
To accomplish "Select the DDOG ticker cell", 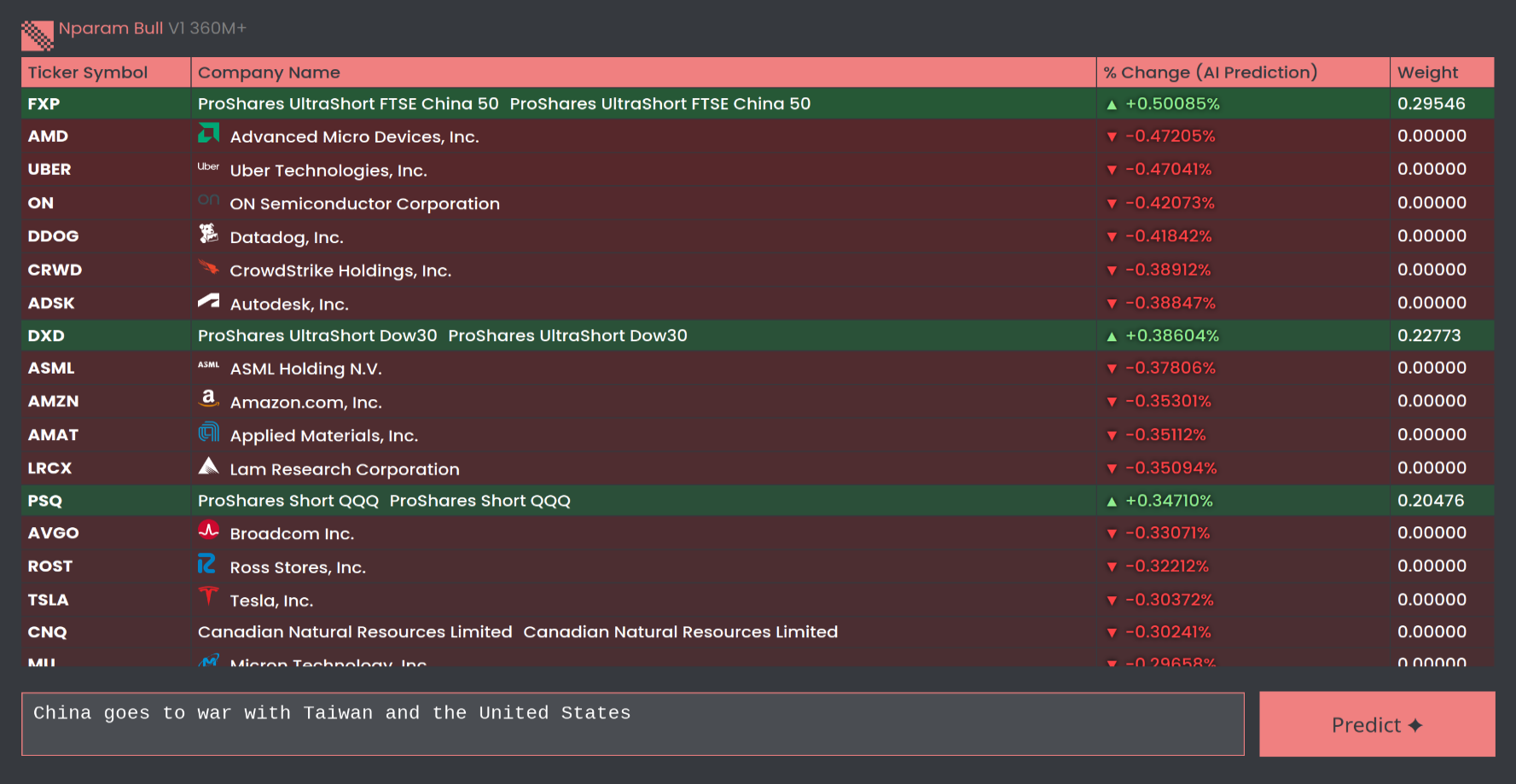I will (106, 235).
